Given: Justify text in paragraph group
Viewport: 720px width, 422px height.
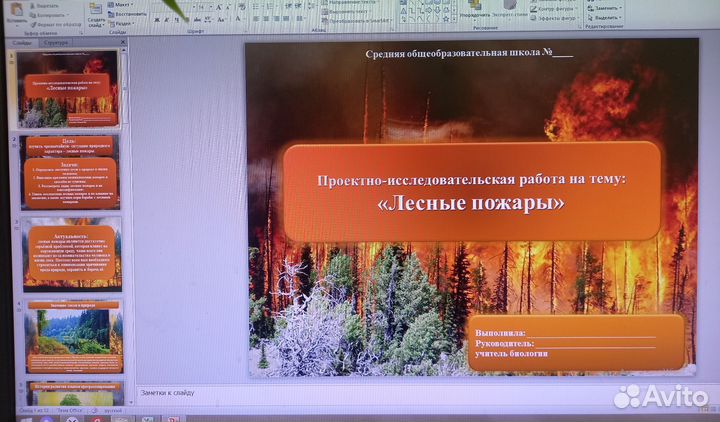Looking at the screenshot, I should click(286, 19).
